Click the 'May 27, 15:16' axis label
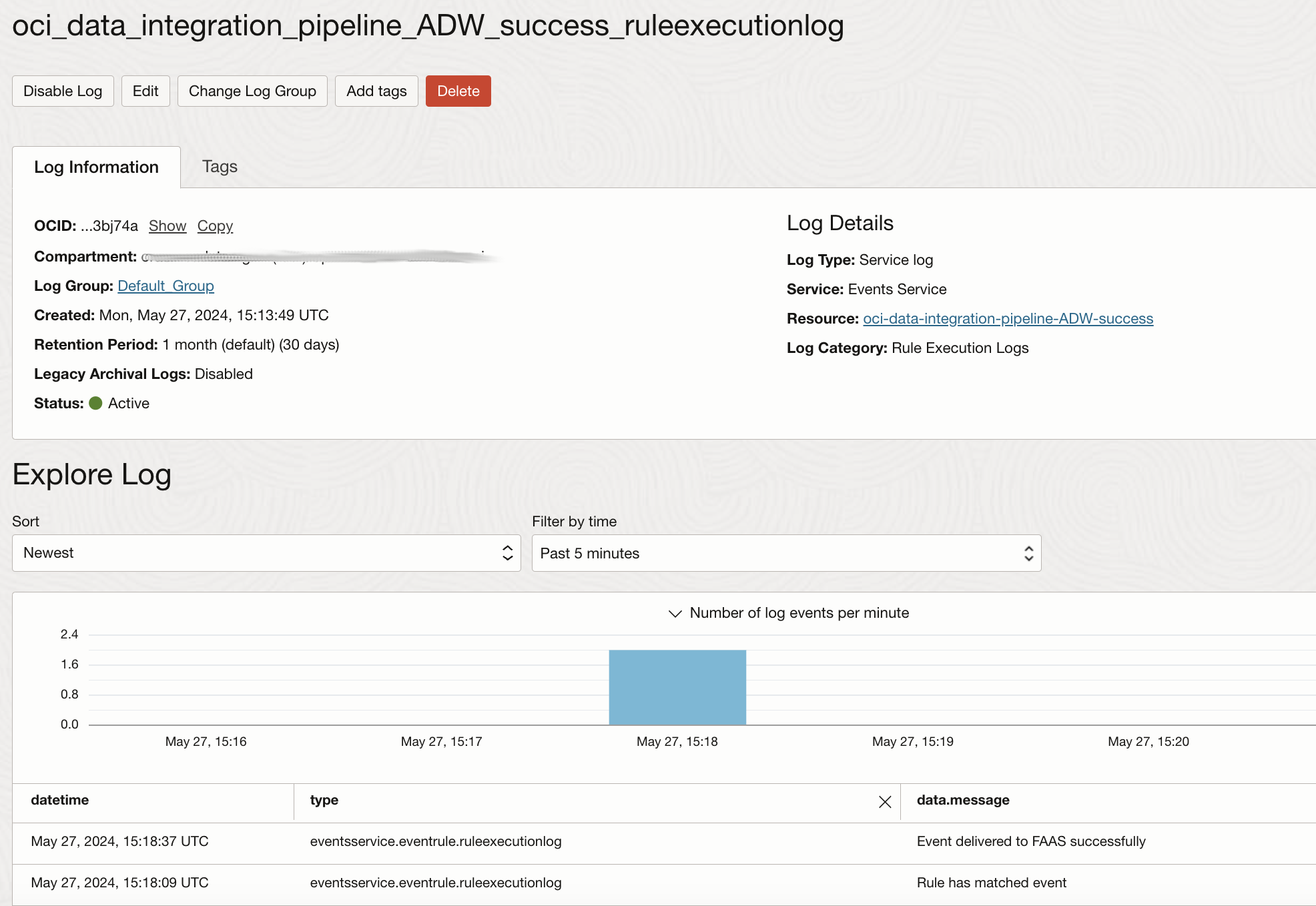The image size is (1316, 906). tap(206, 741)
